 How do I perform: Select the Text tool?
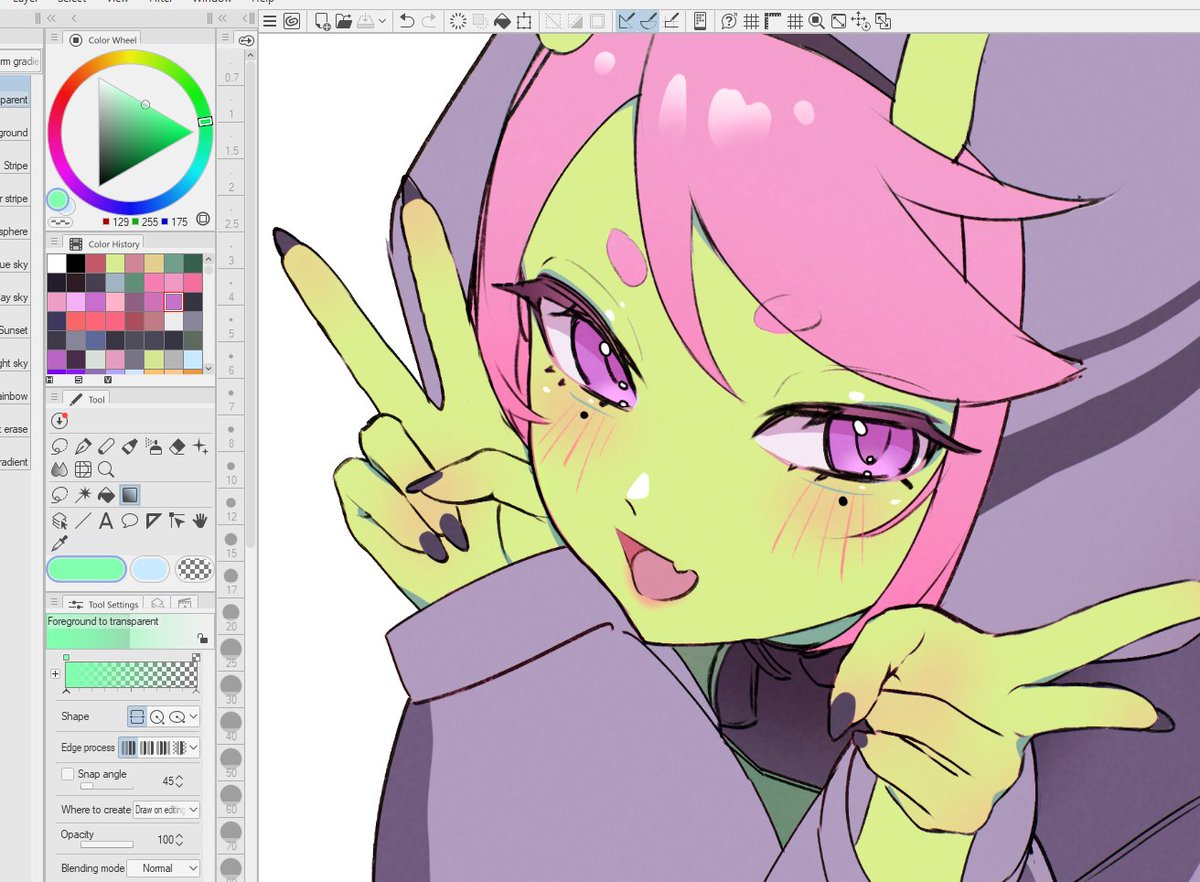pyautogui.click(x=106, y=520)
